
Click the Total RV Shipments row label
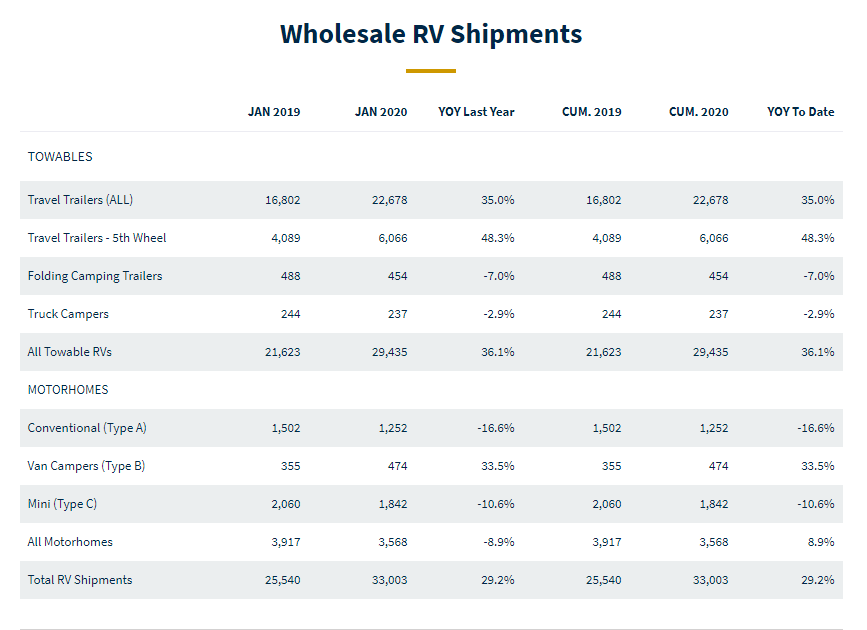click(80, 580)
